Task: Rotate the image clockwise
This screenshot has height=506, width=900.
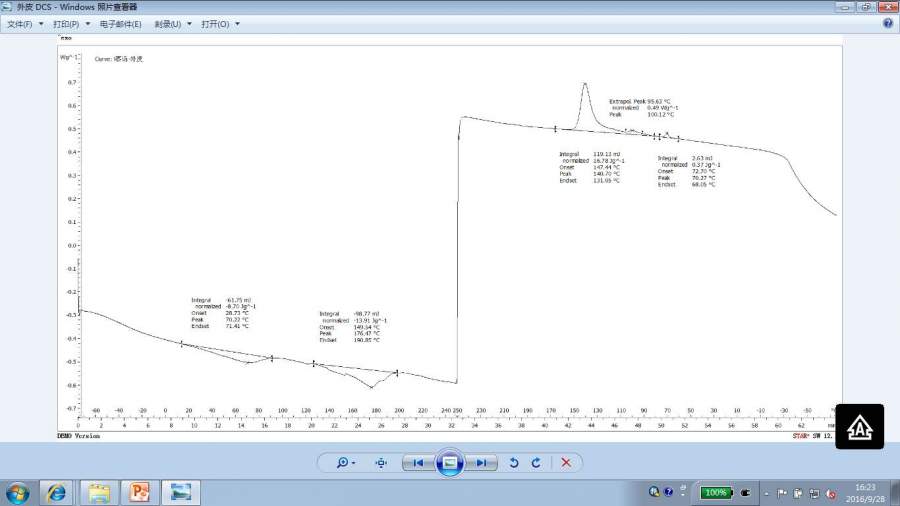Action: [536, 462]
